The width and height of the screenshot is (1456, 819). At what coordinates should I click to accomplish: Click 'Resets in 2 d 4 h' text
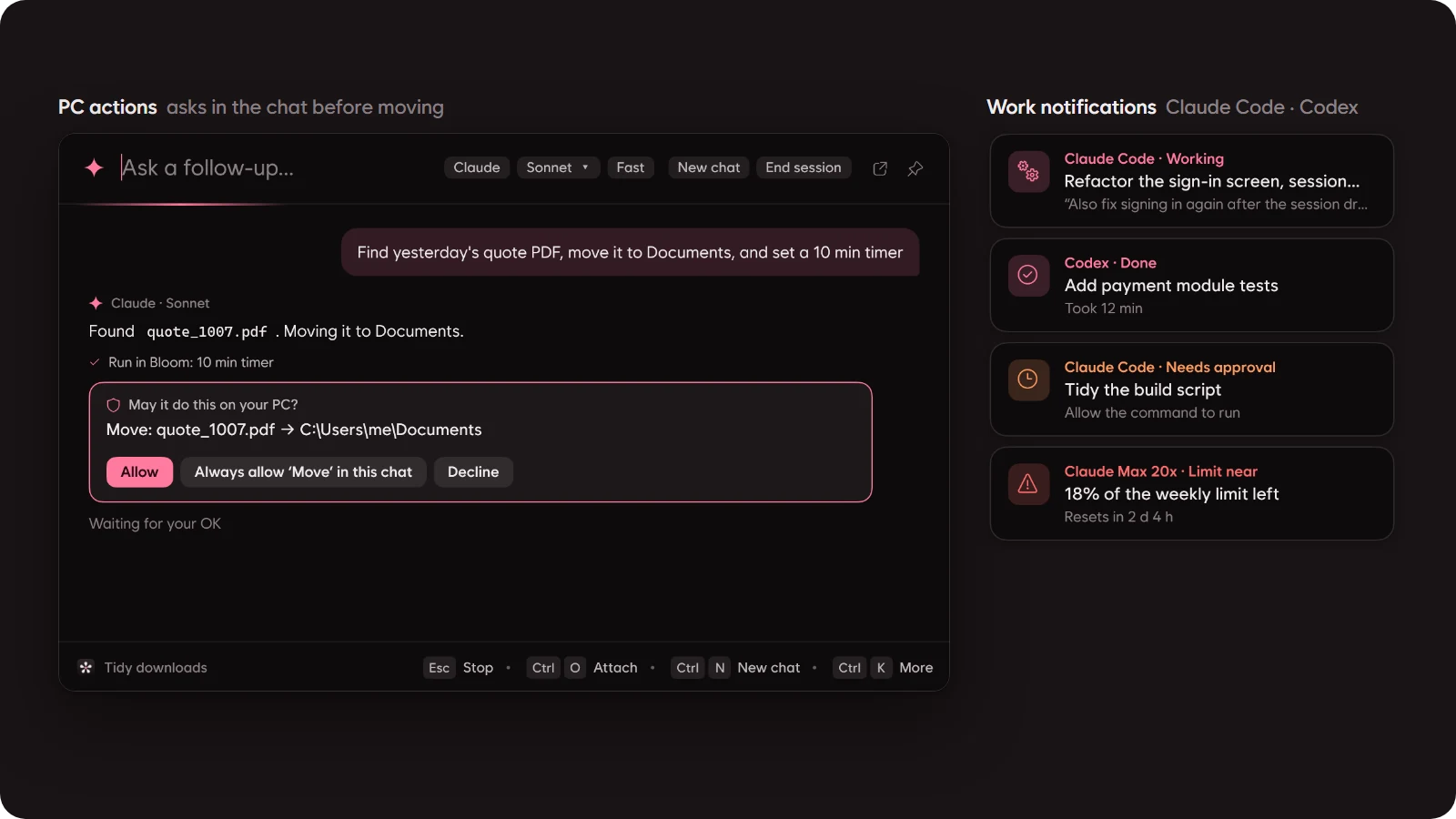[x=1118, y=517]
